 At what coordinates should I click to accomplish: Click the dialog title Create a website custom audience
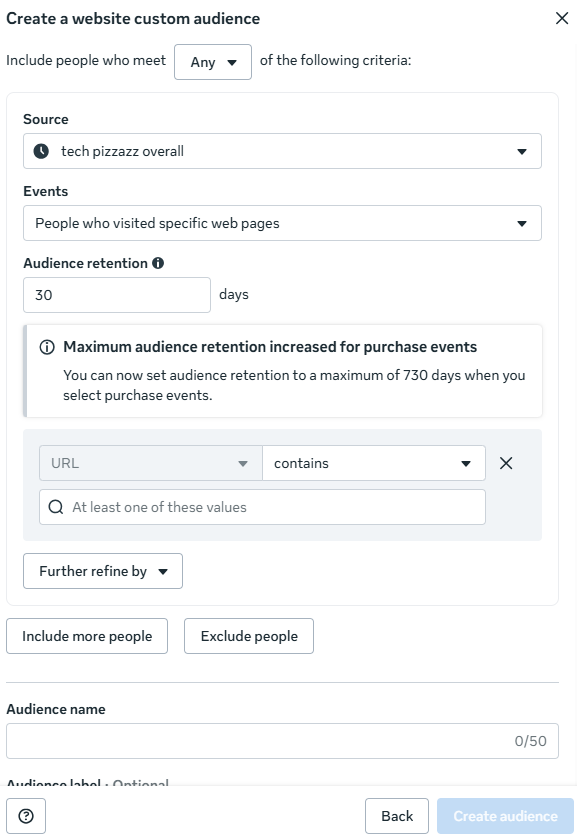pyautogui.click(x=133, y=19)
